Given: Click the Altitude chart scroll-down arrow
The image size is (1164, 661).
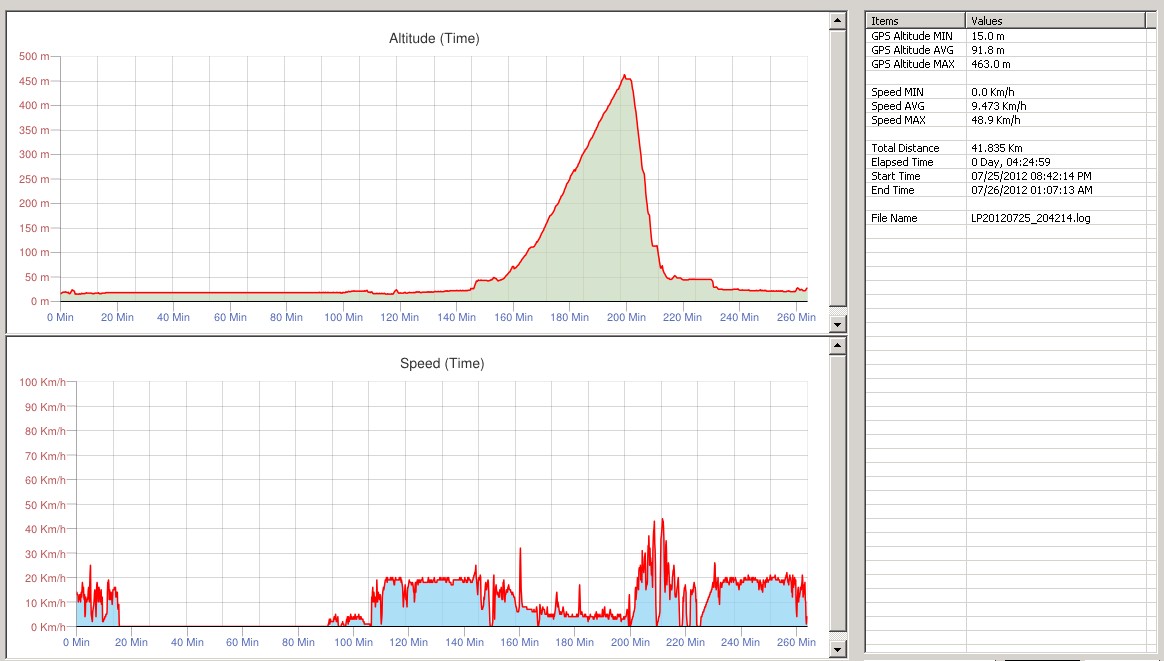Looking at the screenshot, I should pos(838,324).
